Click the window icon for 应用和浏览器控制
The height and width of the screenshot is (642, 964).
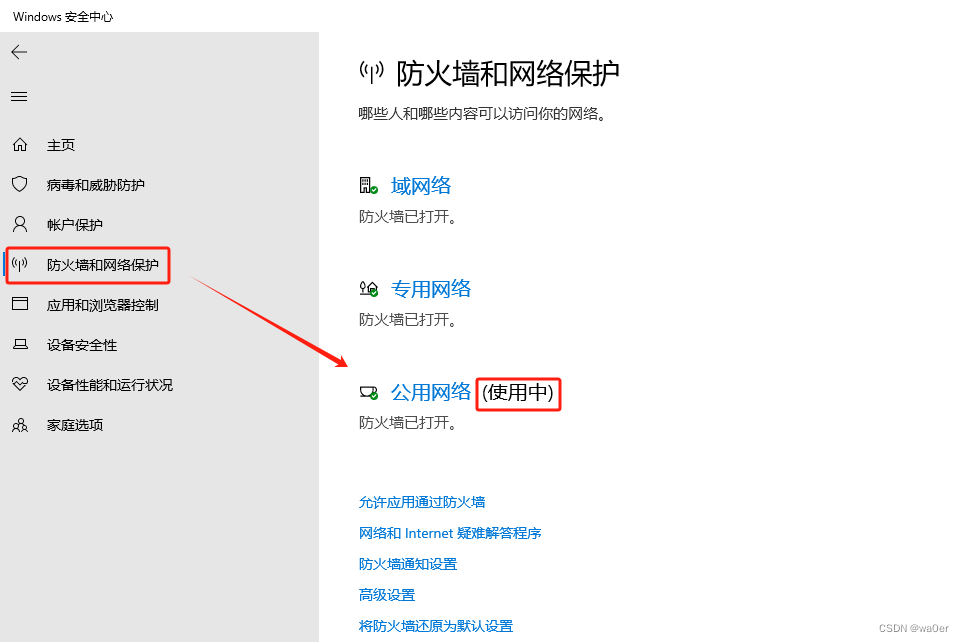20,304
